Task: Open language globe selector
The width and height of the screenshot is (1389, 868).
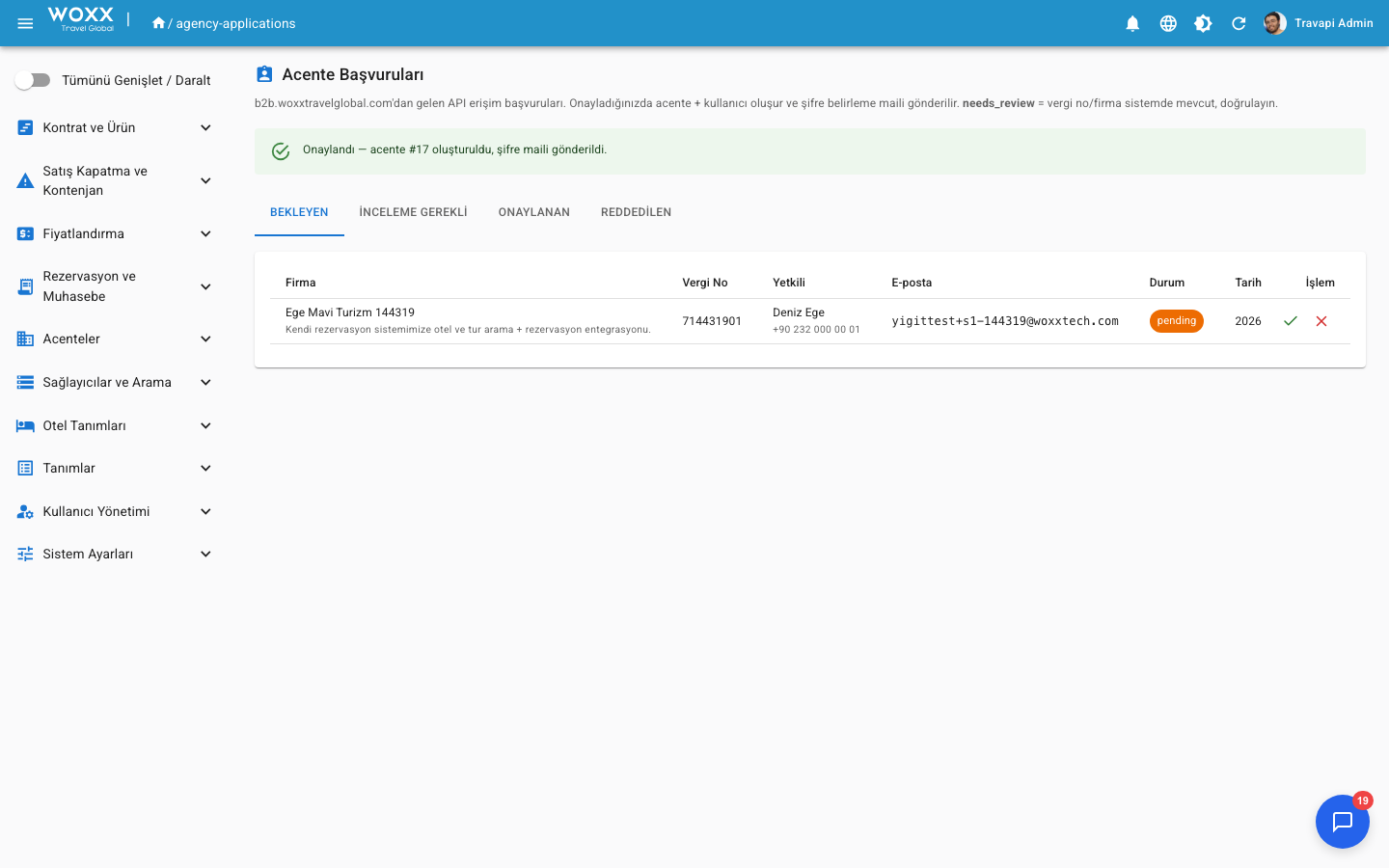Action: [1168, 23]
